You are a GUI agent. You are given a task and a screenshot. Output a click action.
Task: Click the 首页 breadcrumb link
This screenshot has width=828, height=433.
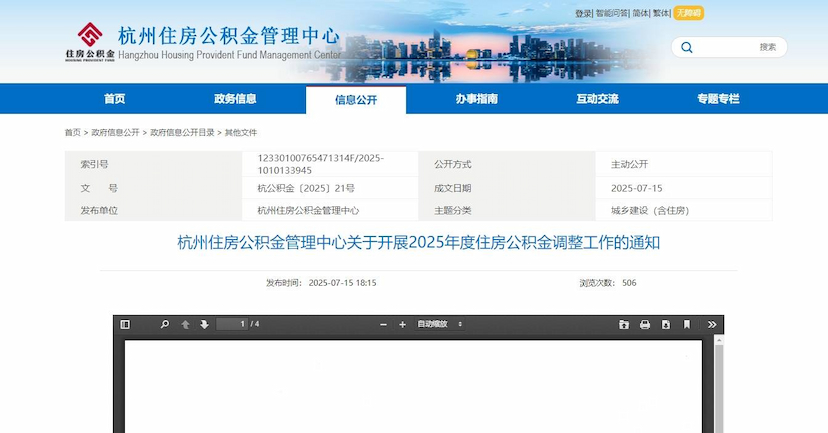click(x=73, y=133)
